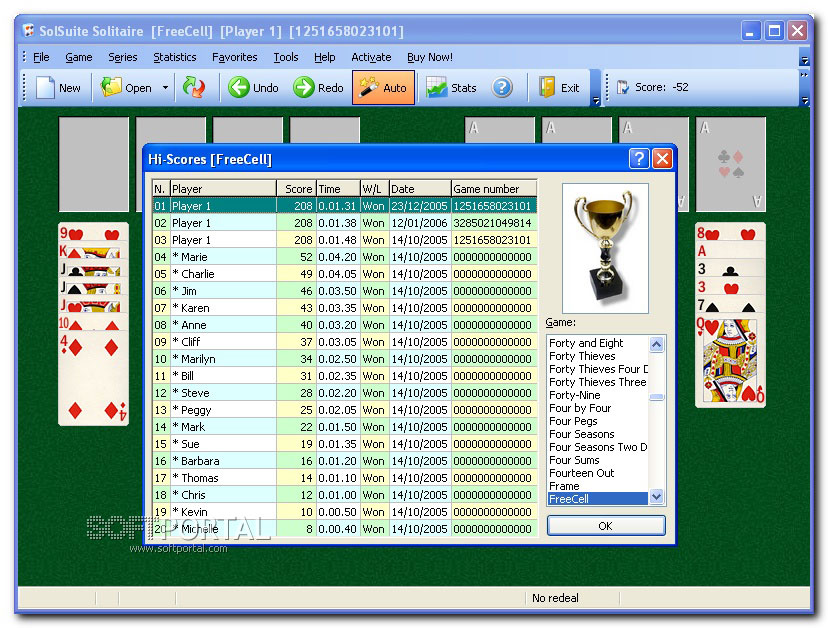Expand the main toolbar overflow chevron
Image resolution: width=828 pixels, height=628 pixels.
point(596,99)
